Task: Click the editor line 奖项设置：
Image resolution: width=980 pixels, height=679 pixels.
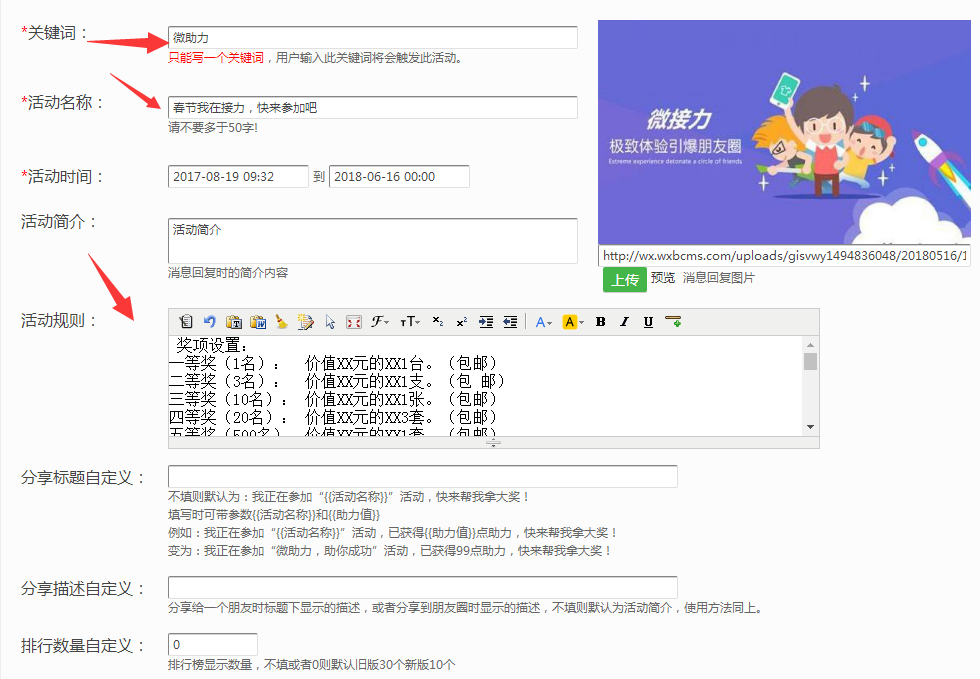Action: [x=212, y=345]
